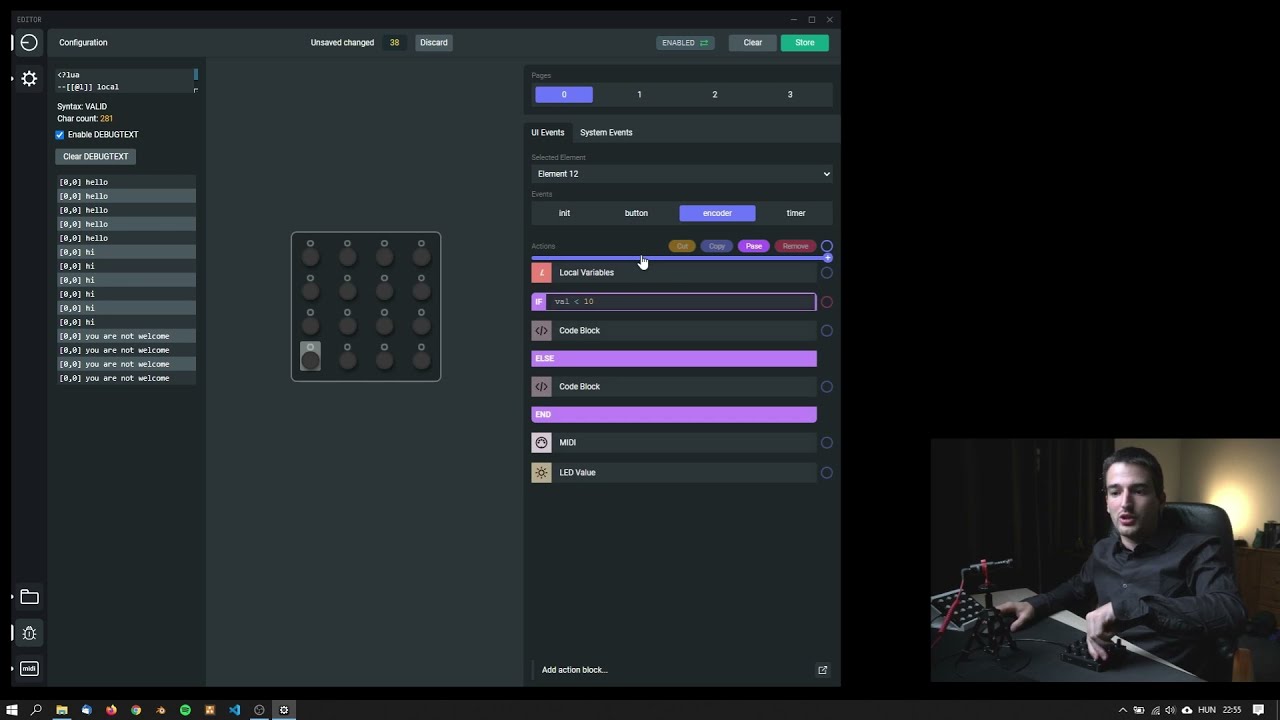Select the timer event
Screen dimensions: 1280x720
coord(796,213)
